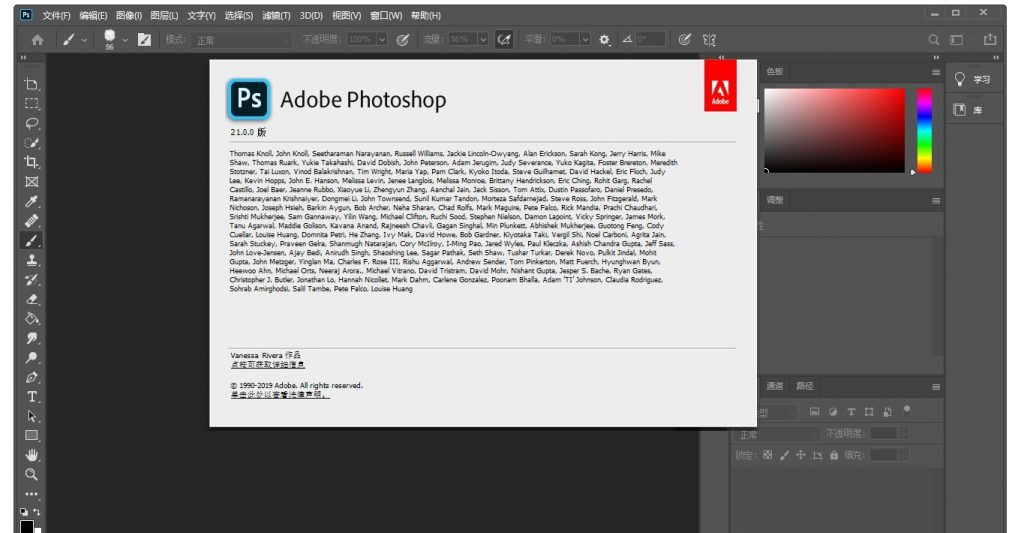
Task: Click the legal notices link below the copyright
Action: point(280,395)
